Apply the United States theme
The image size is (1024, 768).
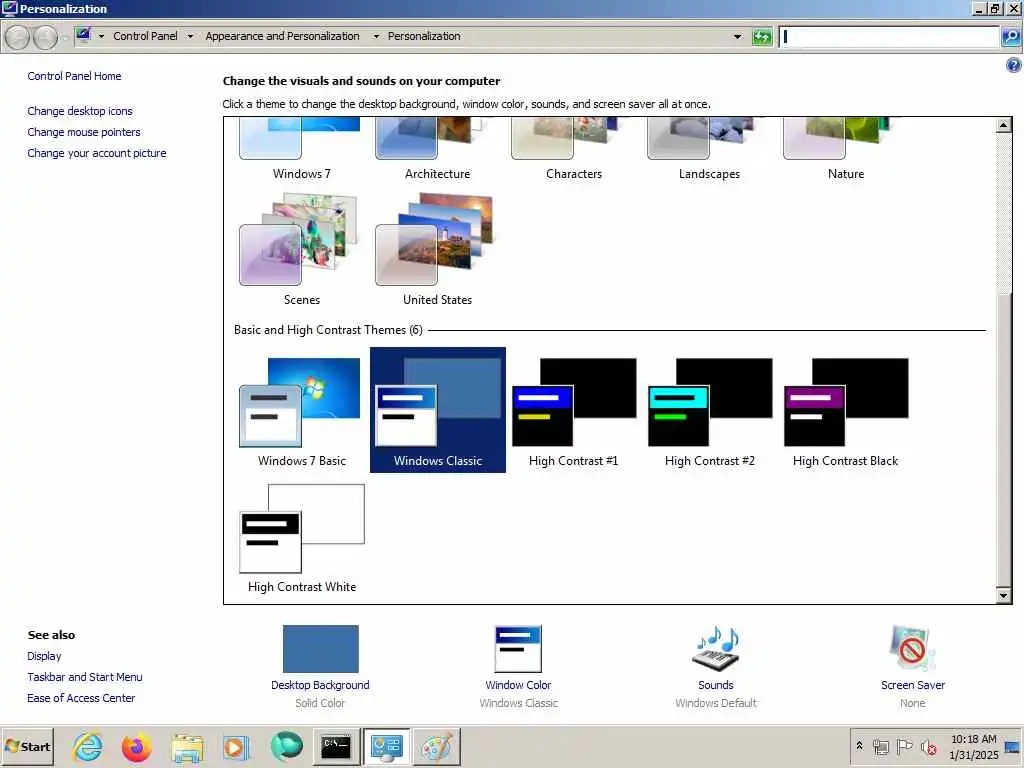tap(438, 250)
